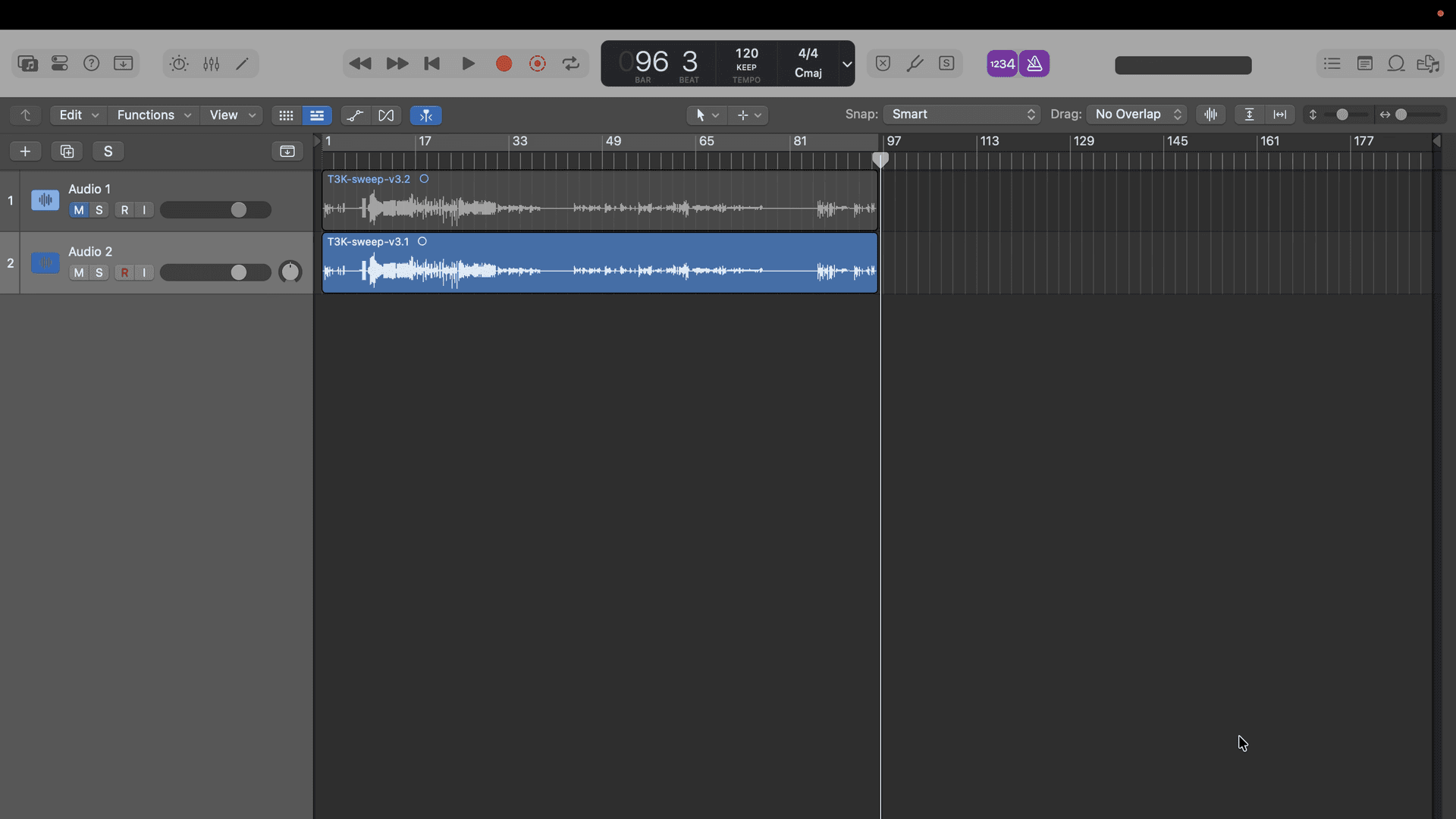Open the Media Browser icon
The width and height of the screenshot is (1456, 819).
tap(1428, 64)
